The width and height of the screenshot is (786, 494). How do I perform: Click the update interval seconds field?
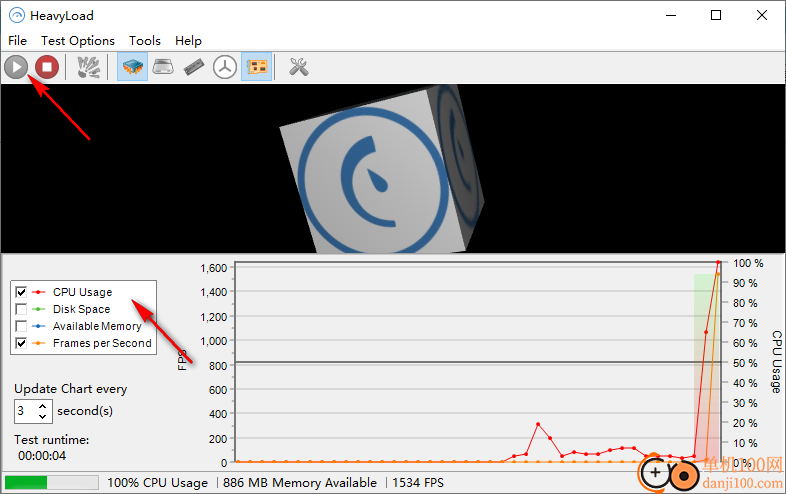point(26,411)
